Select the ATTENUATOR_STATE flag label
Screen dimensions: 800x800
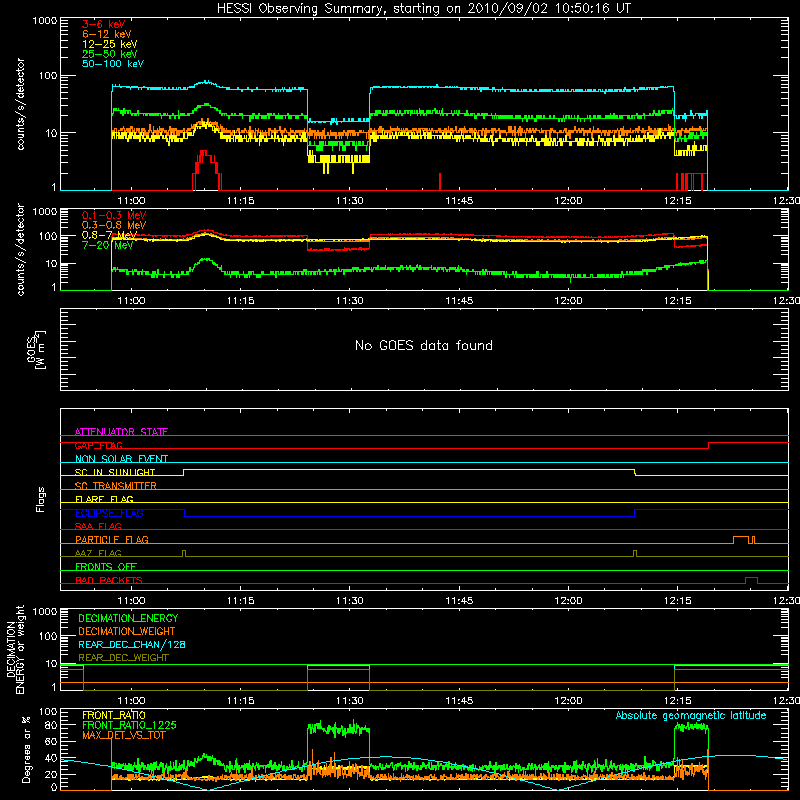[121, 432]
